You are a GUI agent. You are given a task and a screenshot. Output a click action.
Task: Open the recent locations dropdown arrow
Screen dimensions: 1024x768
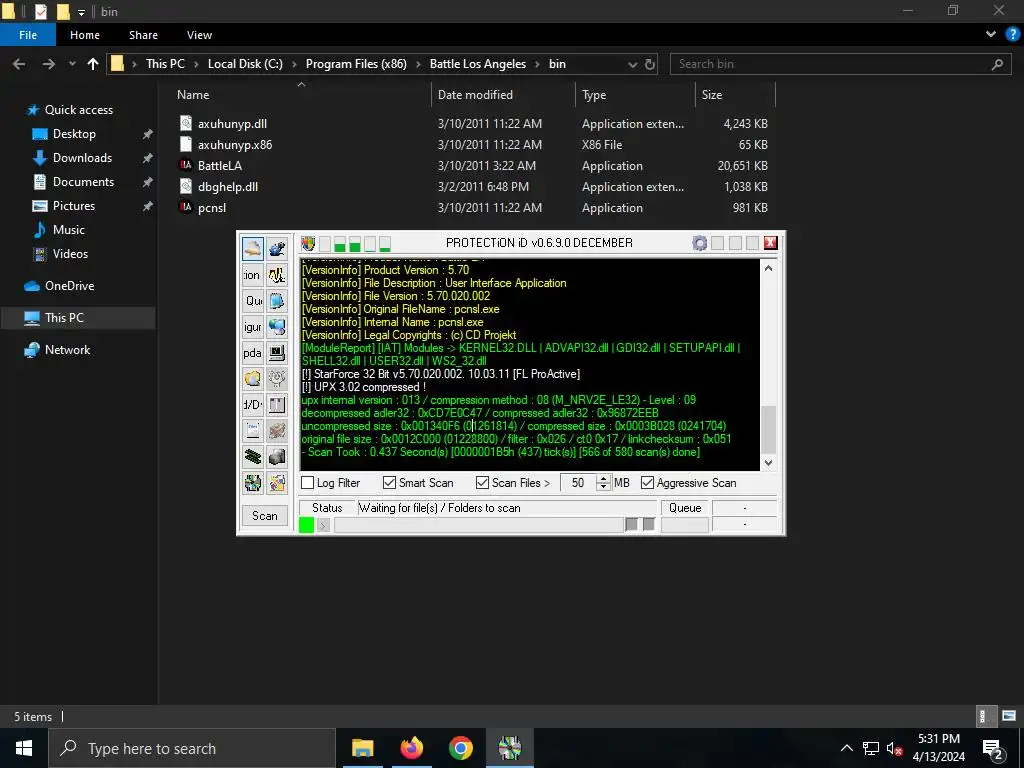click(x=72, y=64)
